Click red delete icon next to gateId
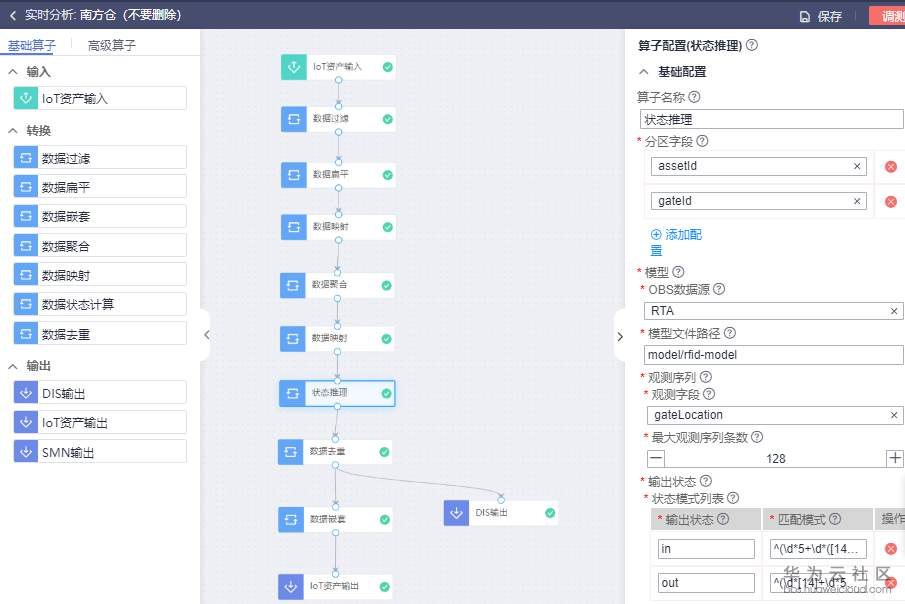The height and width of the screenshot is (604, 905). [891, 202]
